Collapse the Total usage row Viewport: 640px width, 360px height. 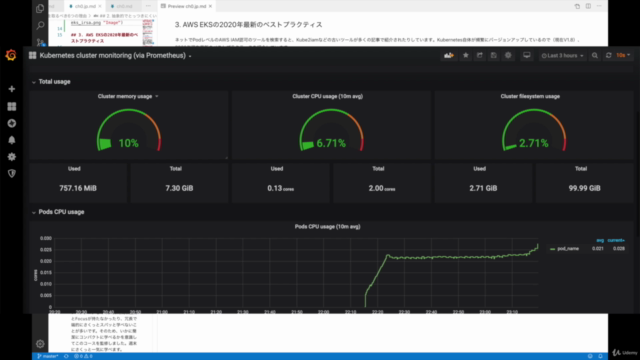pos(51,82)
